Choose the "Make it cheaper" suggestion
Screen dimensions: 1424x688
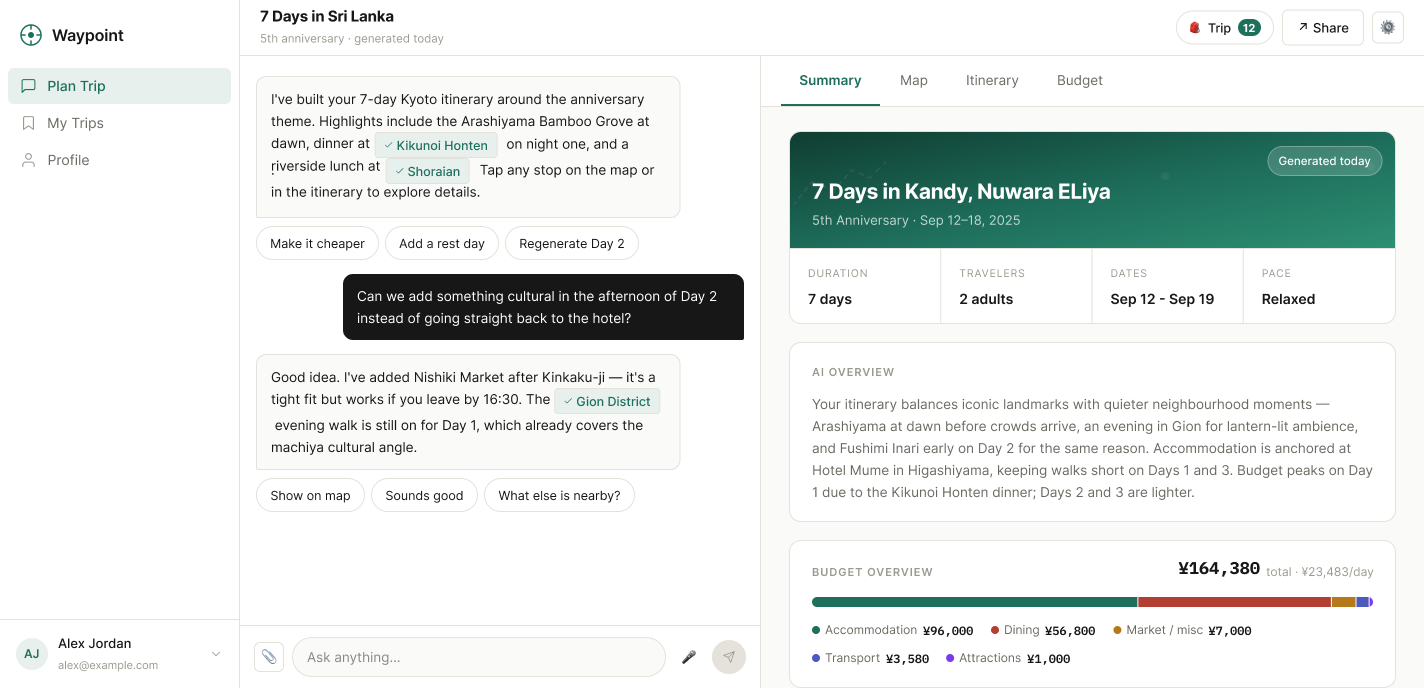click(x=317, y=244)
